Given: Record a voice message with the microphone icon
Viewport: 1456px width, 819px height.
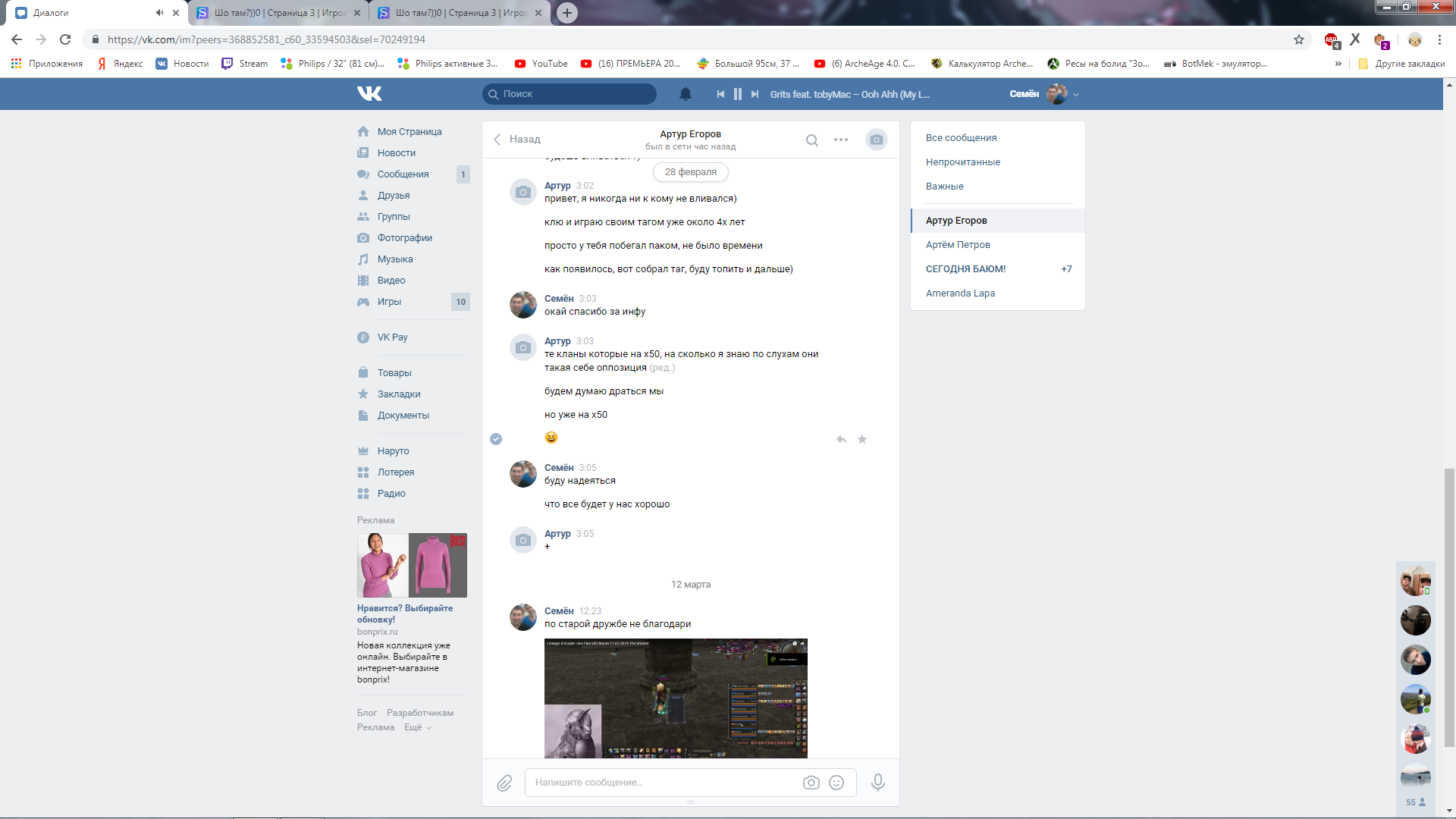Looking at the screenshot, I should pos(877,783).
